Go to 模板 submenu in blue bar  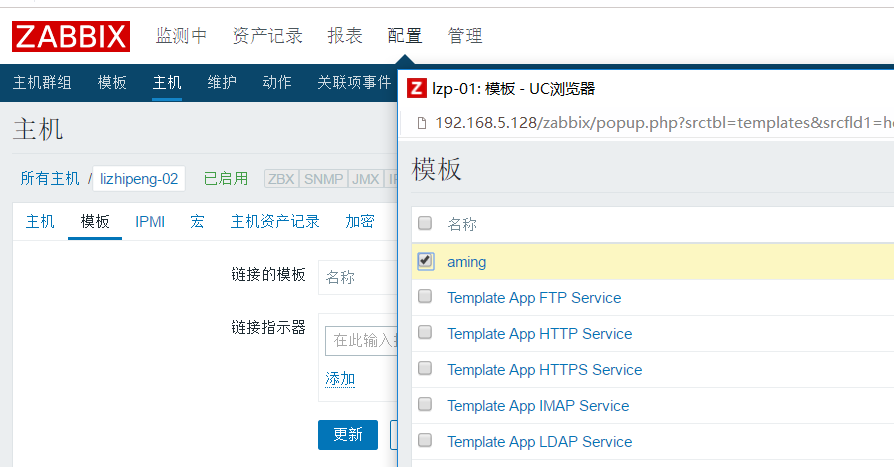pyautogui.click(x=112, y=83)
